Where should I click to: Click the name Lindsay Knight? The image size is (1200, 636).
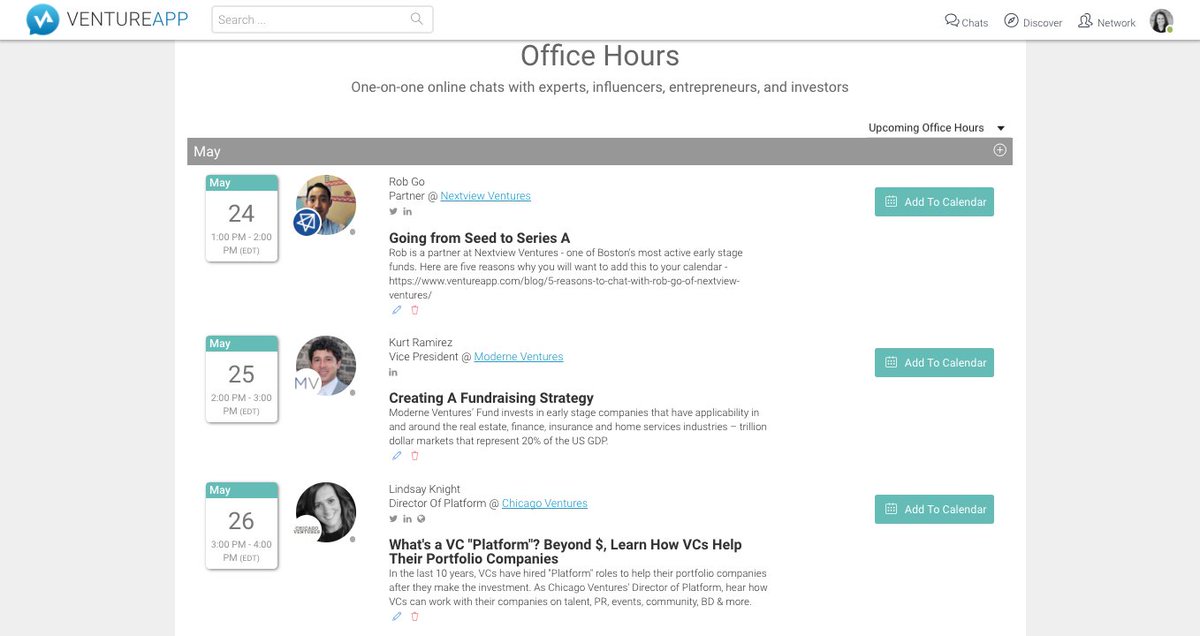tap(425, 489)
